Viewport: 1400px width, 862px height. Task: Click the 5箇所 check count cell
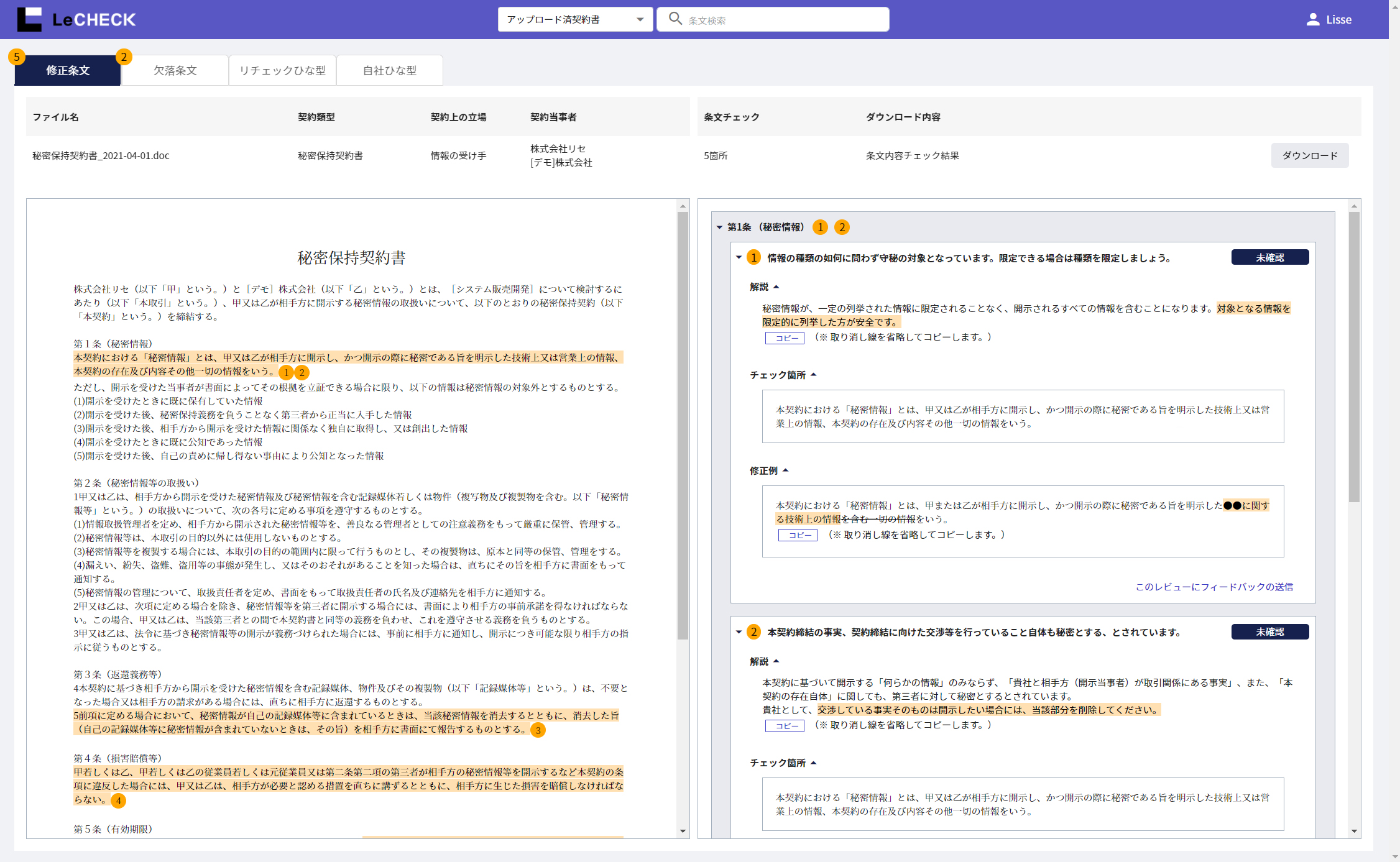click(x=716, y=155)
